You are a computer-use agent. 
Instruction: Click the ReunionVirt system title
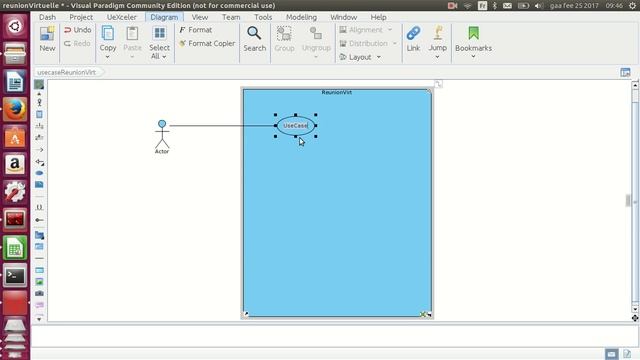pos(336,92)
